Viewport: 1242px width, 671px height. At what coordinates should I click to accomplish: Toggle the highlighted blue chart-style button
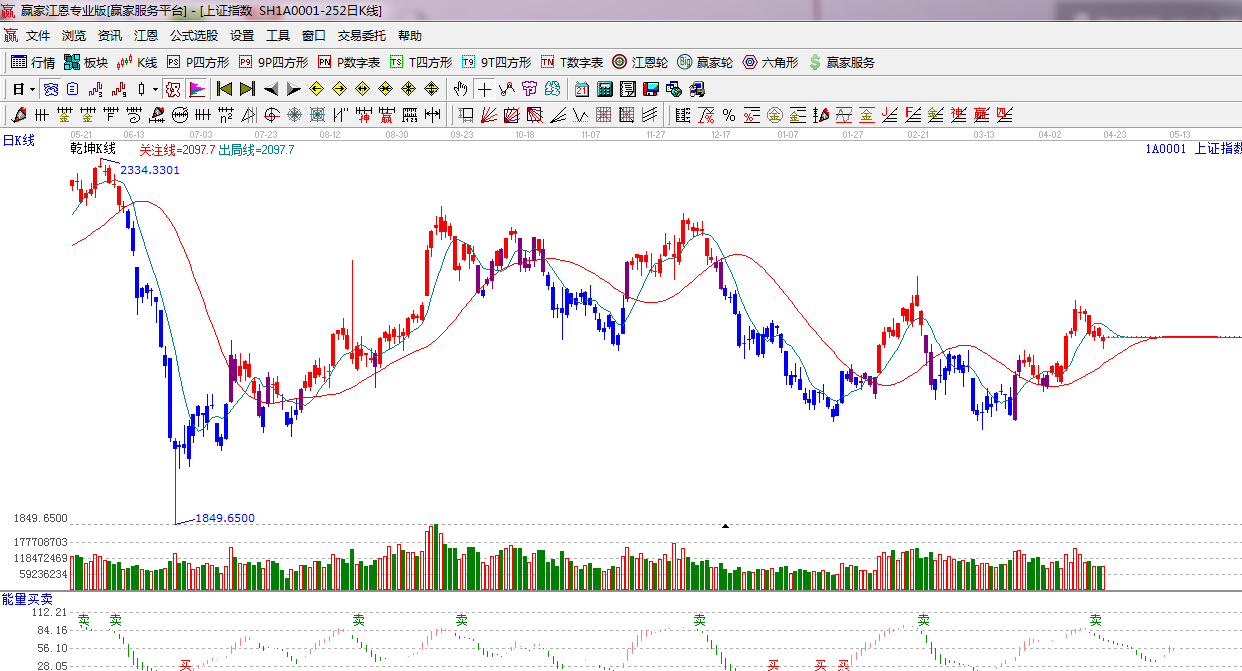(x=50, y=89)
